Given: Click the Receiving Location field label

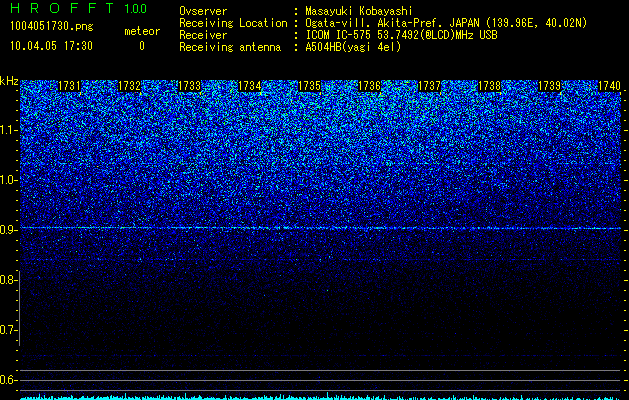Looking at the screenshot, I should (x=233, y=23).
